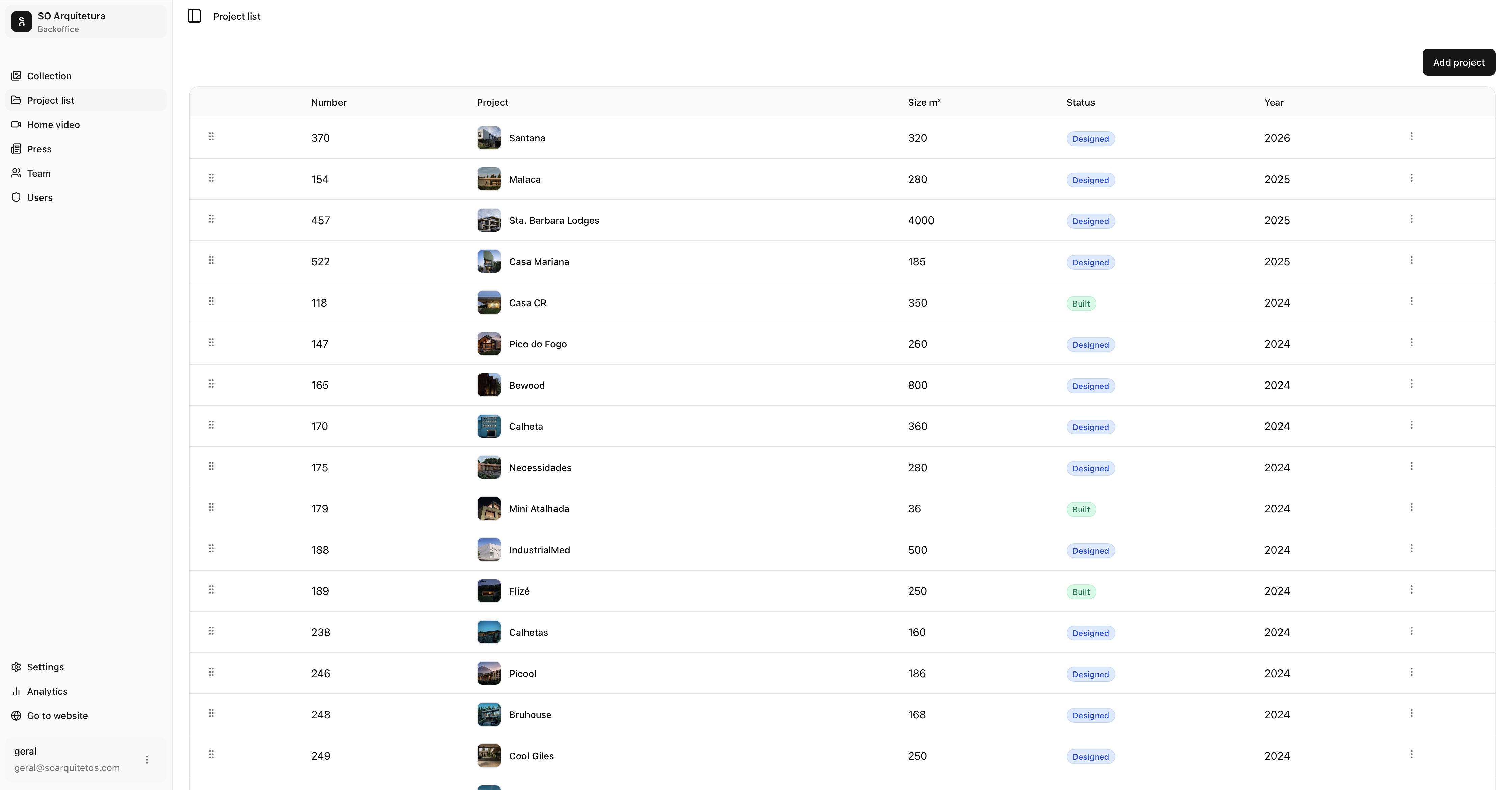1512x790 pixels.
Task: Open the actions menu for IndustrialMed
Action: click(1412, 548)
